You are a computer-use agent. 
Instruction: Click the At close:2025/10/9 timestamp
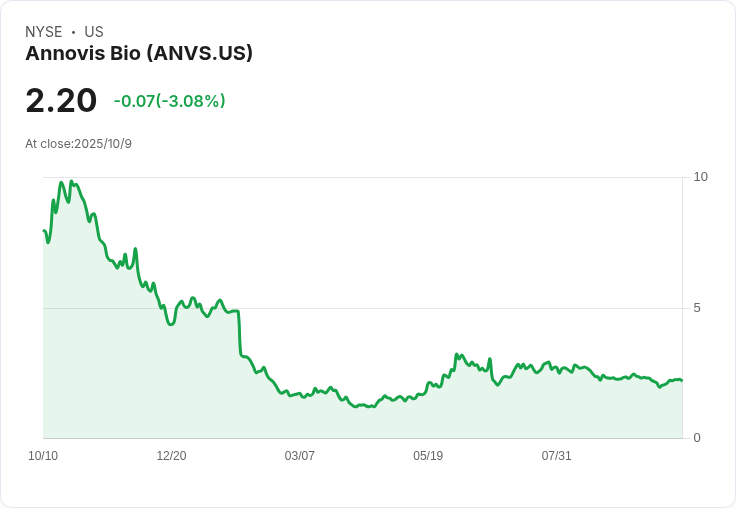[x=78, y=144]
